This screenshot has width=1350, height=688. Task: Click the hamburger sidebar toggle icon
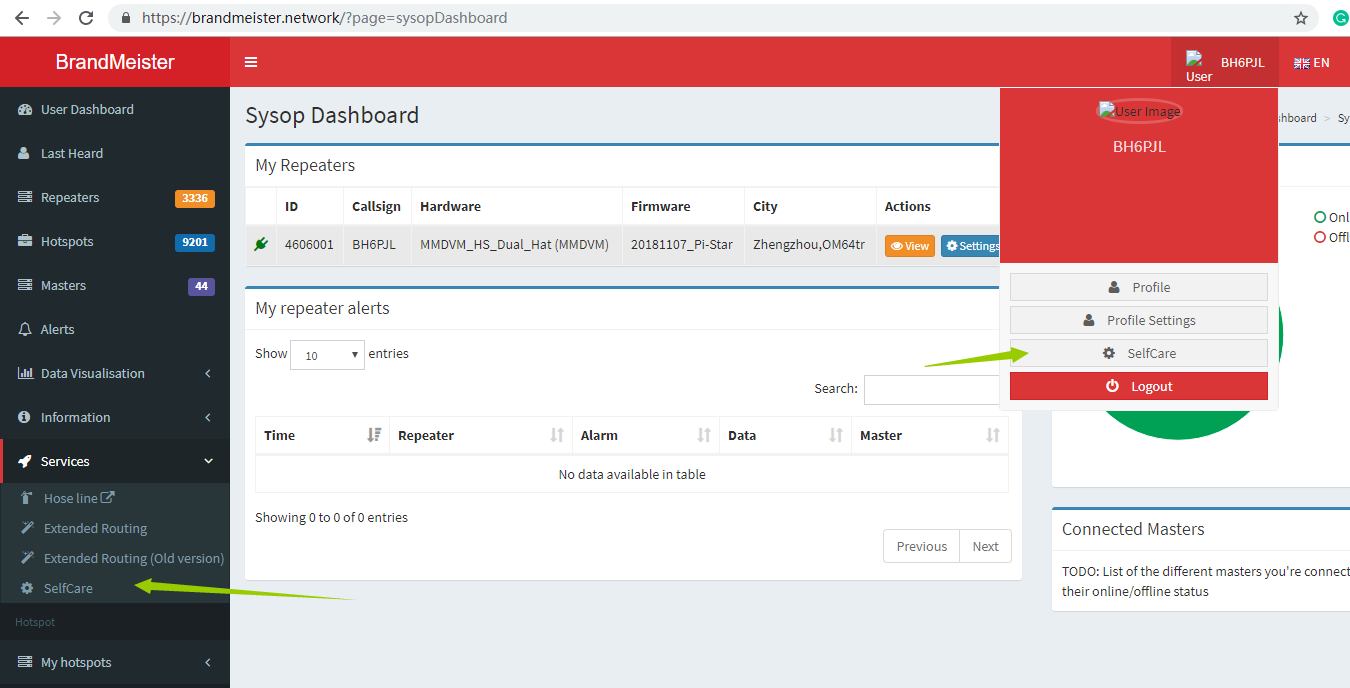pos(251,62)
